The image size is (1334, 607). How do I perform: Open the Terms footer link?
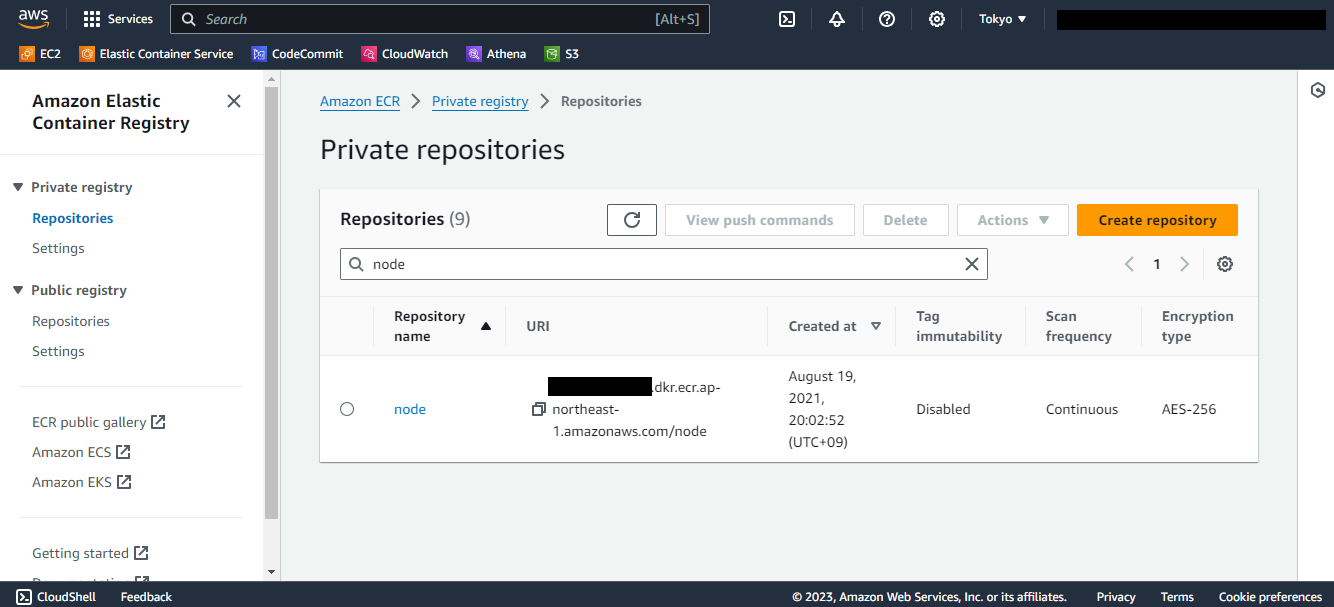[x=1177, y=597]
